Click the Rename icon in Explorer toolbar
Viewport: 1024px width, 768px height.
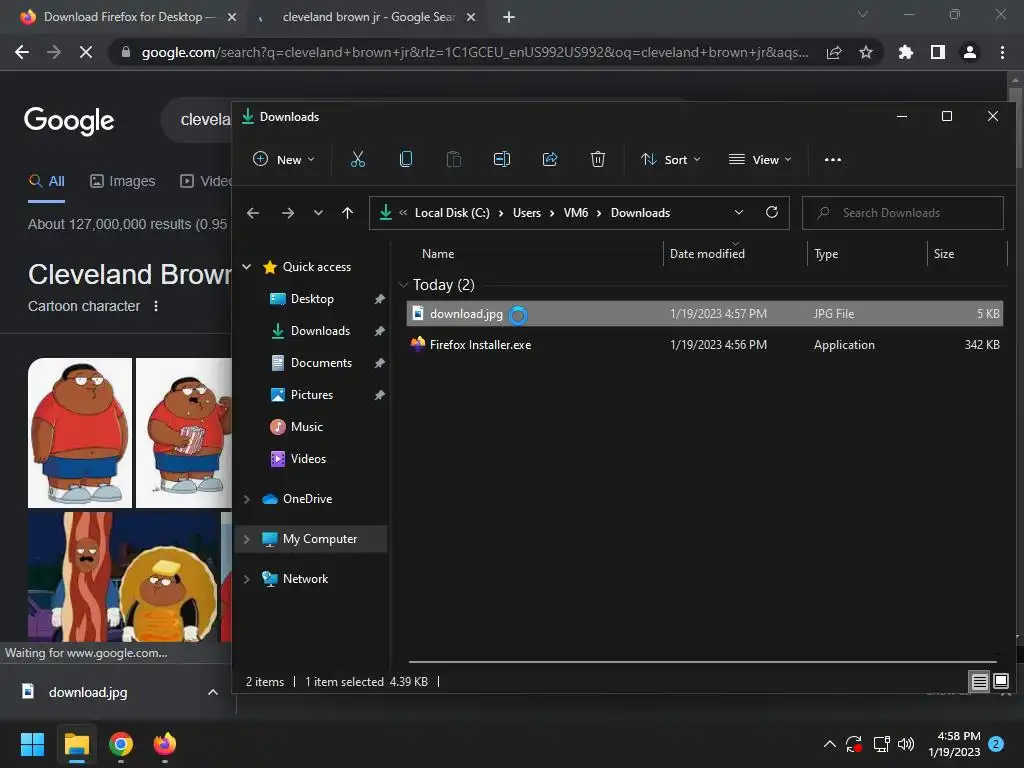pyautogui.click(x=502, y=159)
